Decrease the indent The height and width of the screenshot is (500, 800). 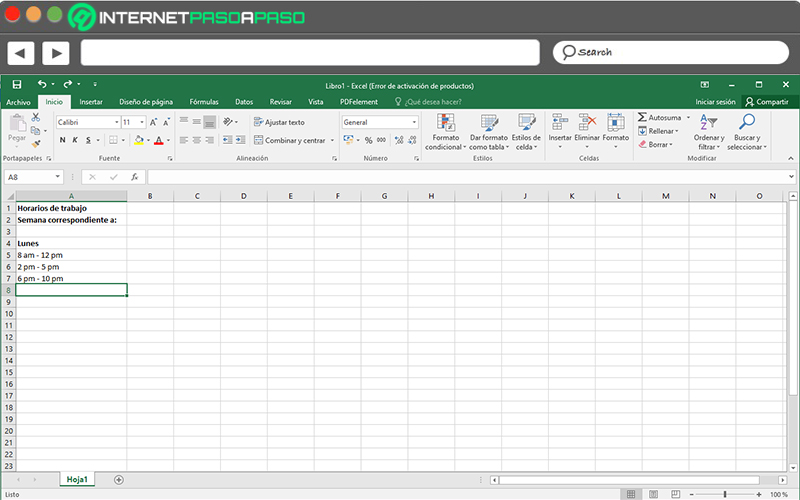(x=228, y=140)
